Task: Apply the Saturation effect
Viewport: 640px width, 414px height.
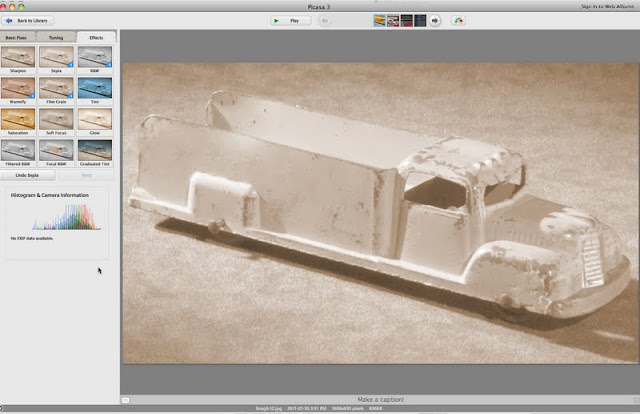Action: pyautogui.click(x=18, y=119)
